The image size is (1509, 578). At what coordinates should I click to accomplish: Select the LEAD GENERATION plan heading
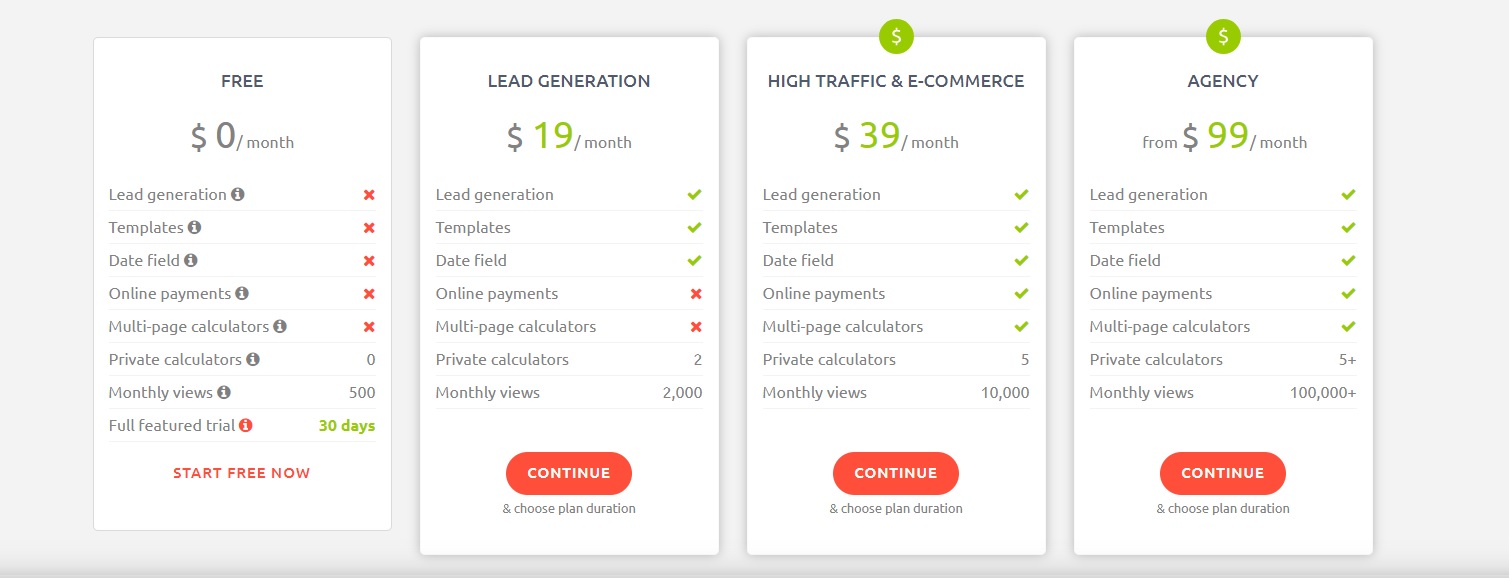568,81
